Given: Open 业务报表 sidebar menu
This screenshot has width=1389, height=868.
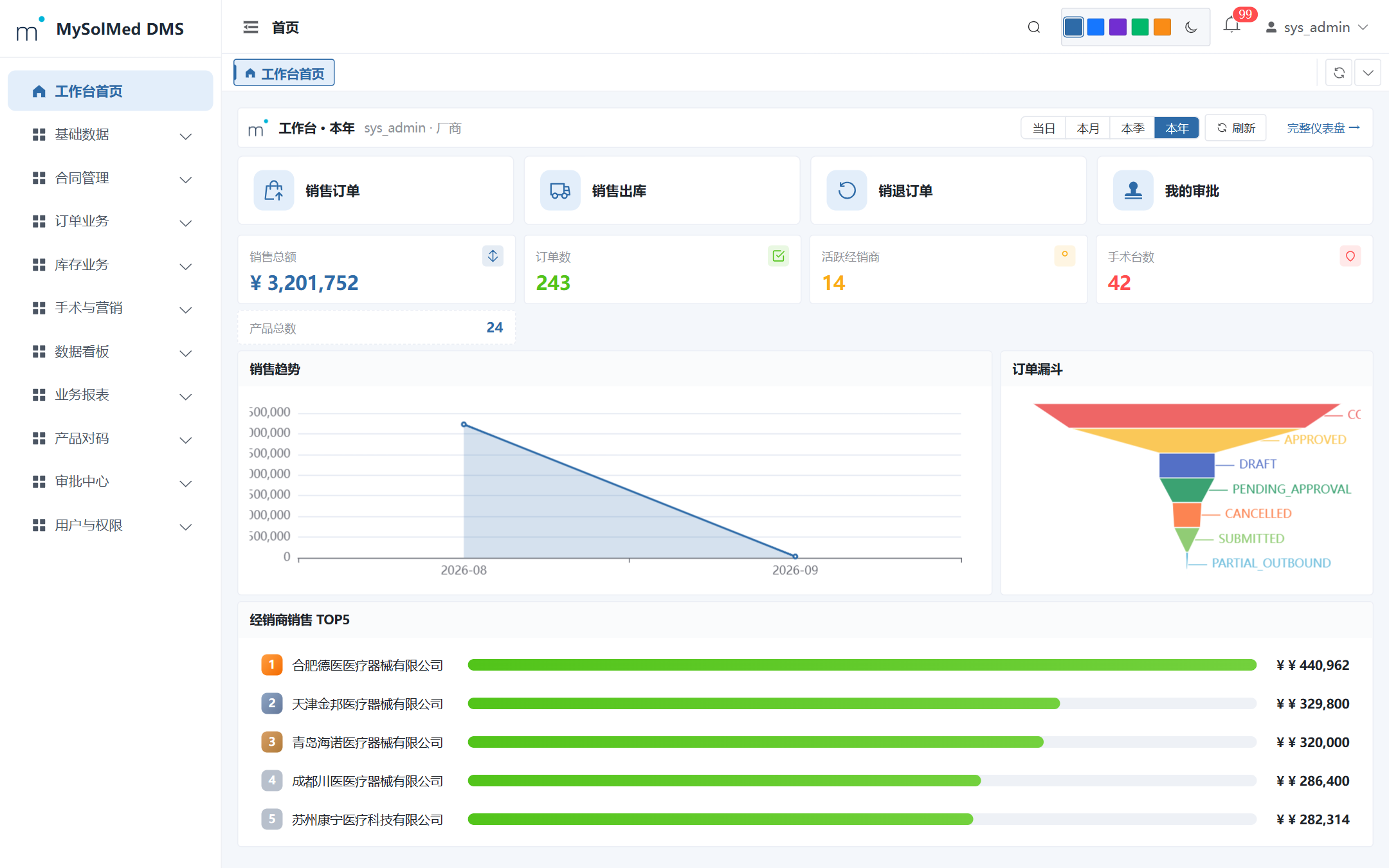Looking at the screenshot, I should click(111, 395).
